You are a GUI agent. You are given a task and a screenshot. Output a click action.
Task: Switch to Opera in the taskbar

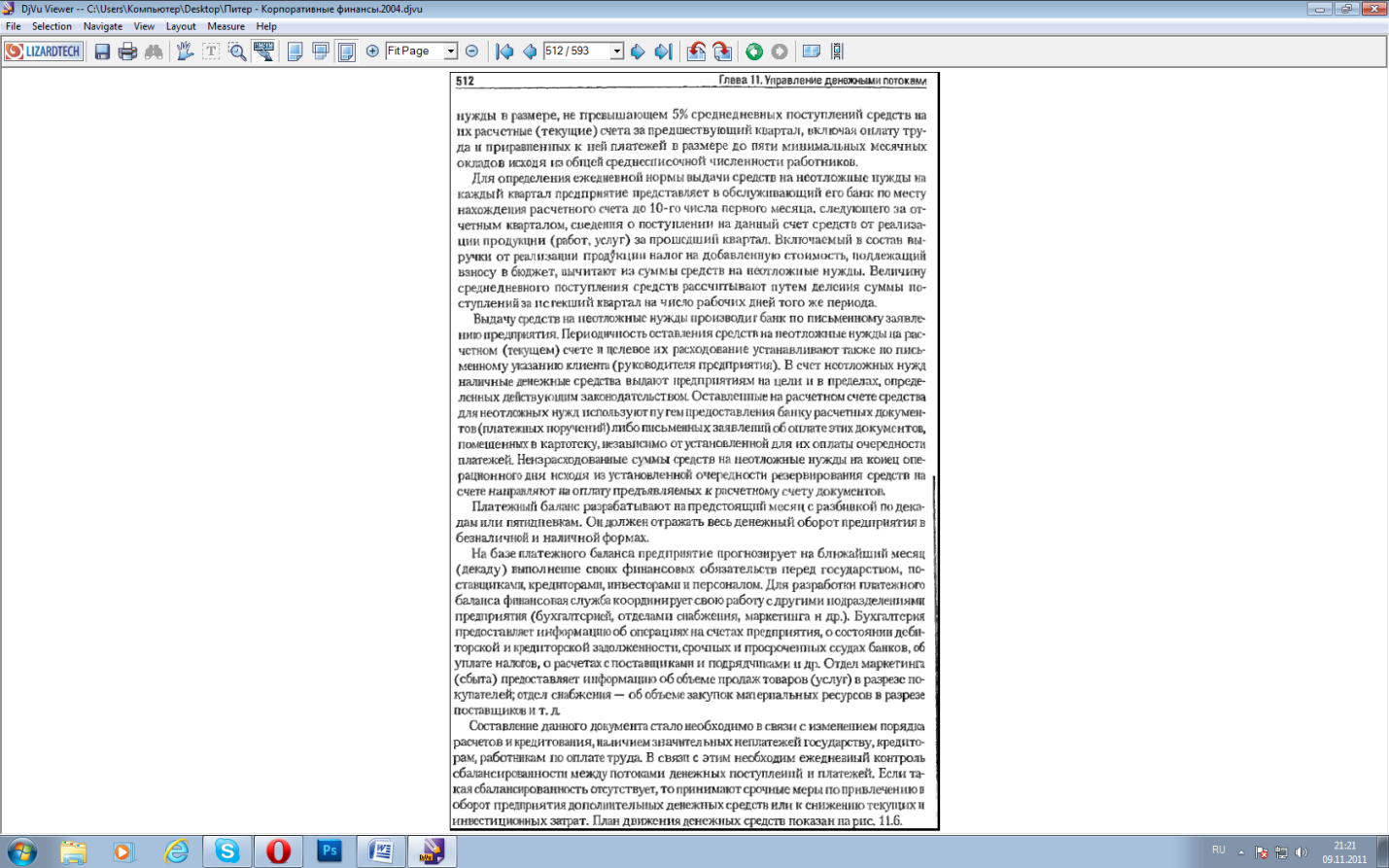(x=278, y=852)
